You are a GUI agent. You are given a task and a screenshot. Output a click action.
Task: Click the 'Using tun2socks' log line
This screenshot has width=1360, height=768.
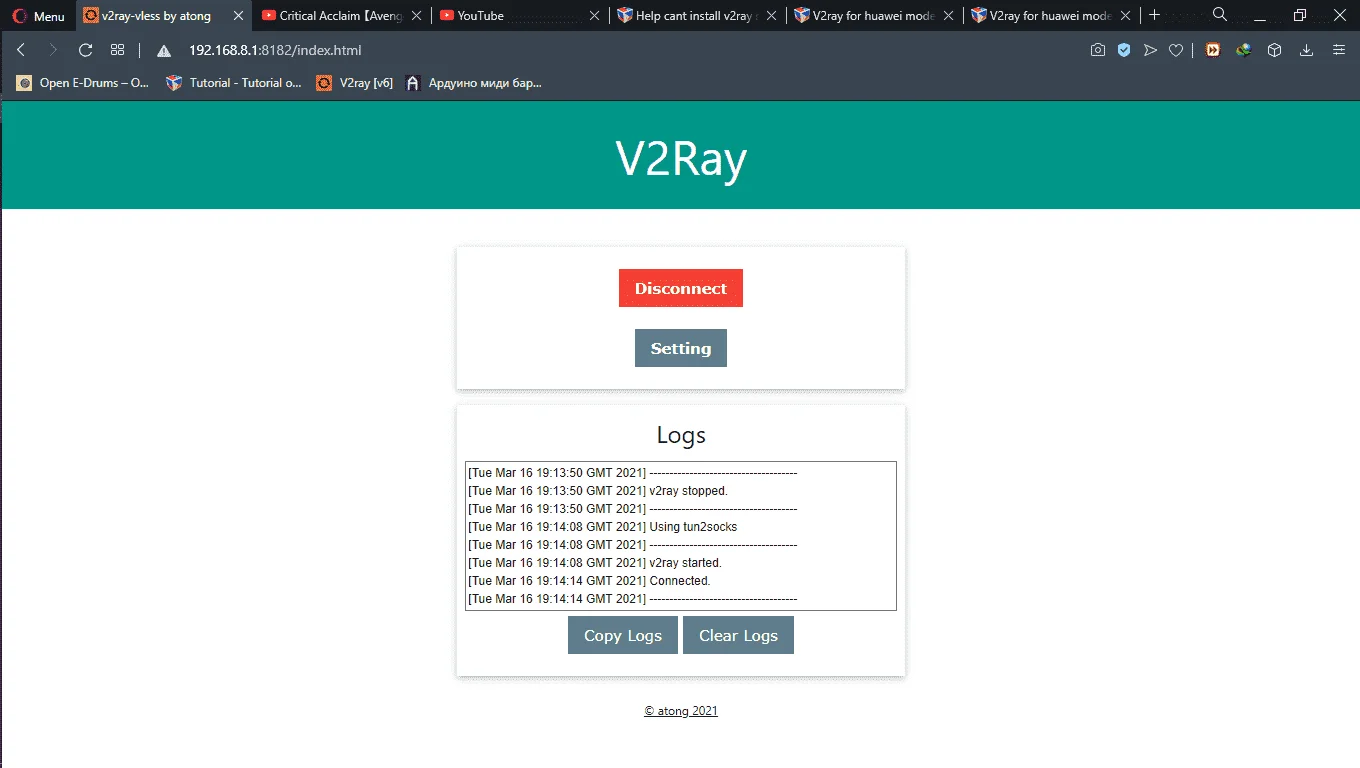603,527
